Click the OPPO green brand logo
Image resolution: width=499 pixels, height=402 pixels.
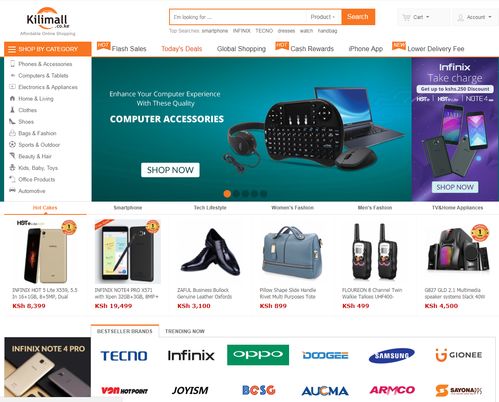click(258, 355)
